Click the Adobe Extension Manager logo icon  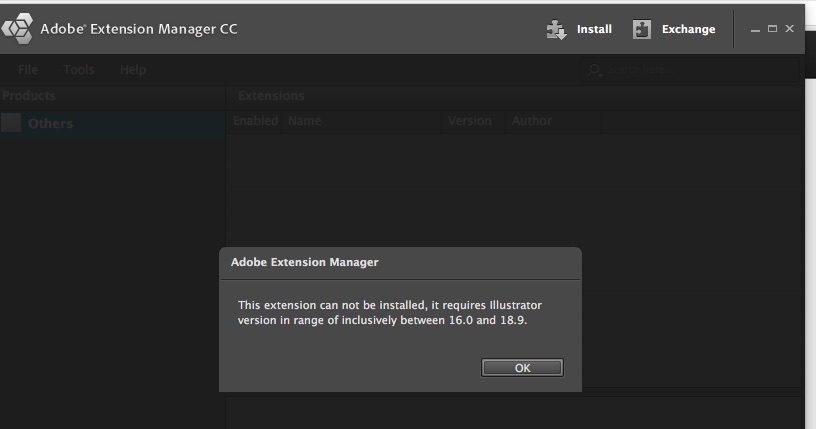click(x=17, y=29)
